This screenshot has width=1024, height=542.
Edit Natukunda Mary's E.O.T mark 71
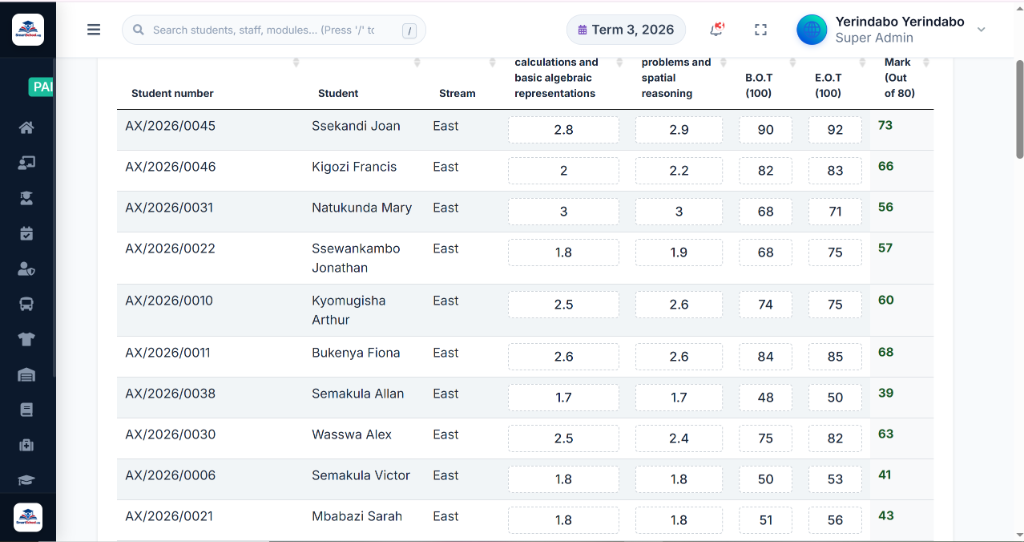(x=835, y=212)
